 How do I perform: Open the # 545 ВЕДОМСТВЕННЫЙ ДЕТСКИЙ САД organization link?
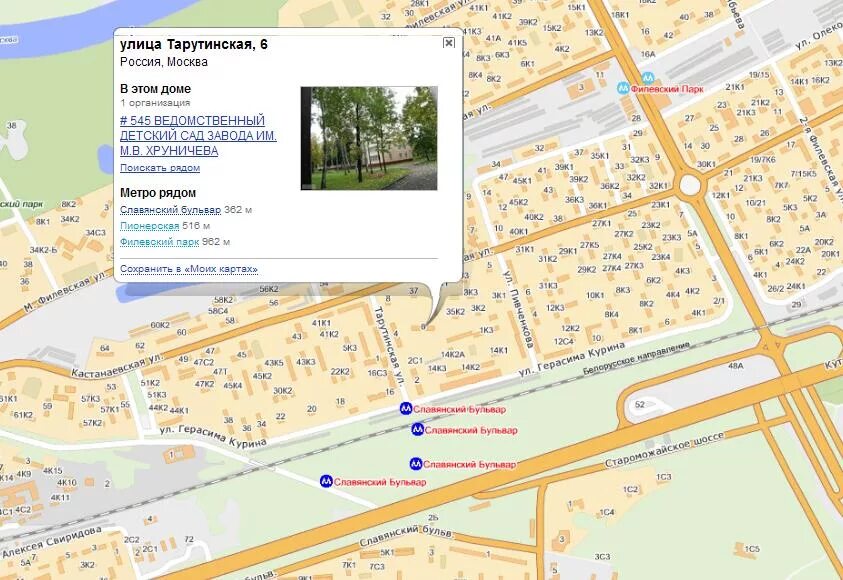pyautogui.click(x=198, y=135)
